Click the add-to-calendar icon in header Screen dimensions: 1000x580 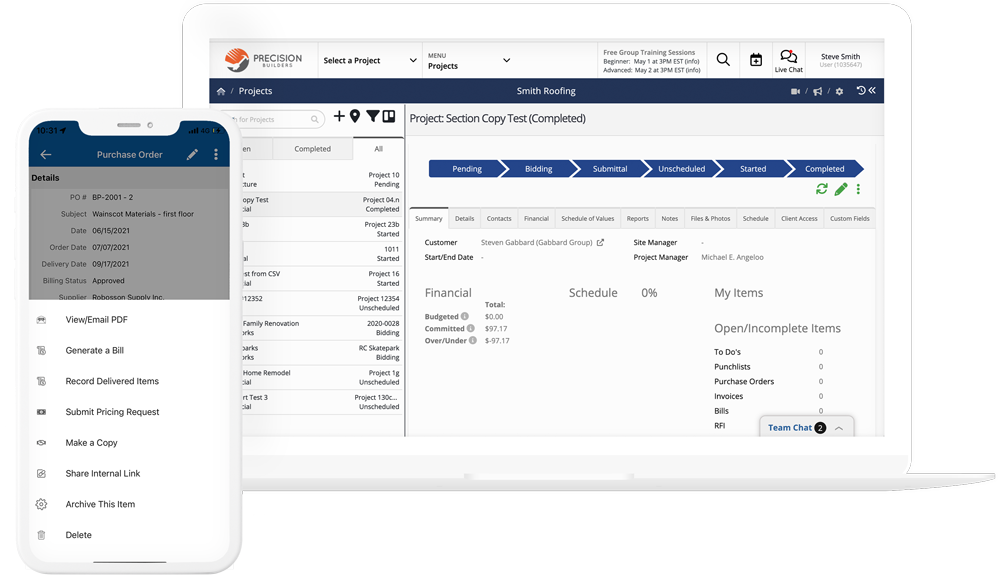pyautogui.click(x=756, y=60)
